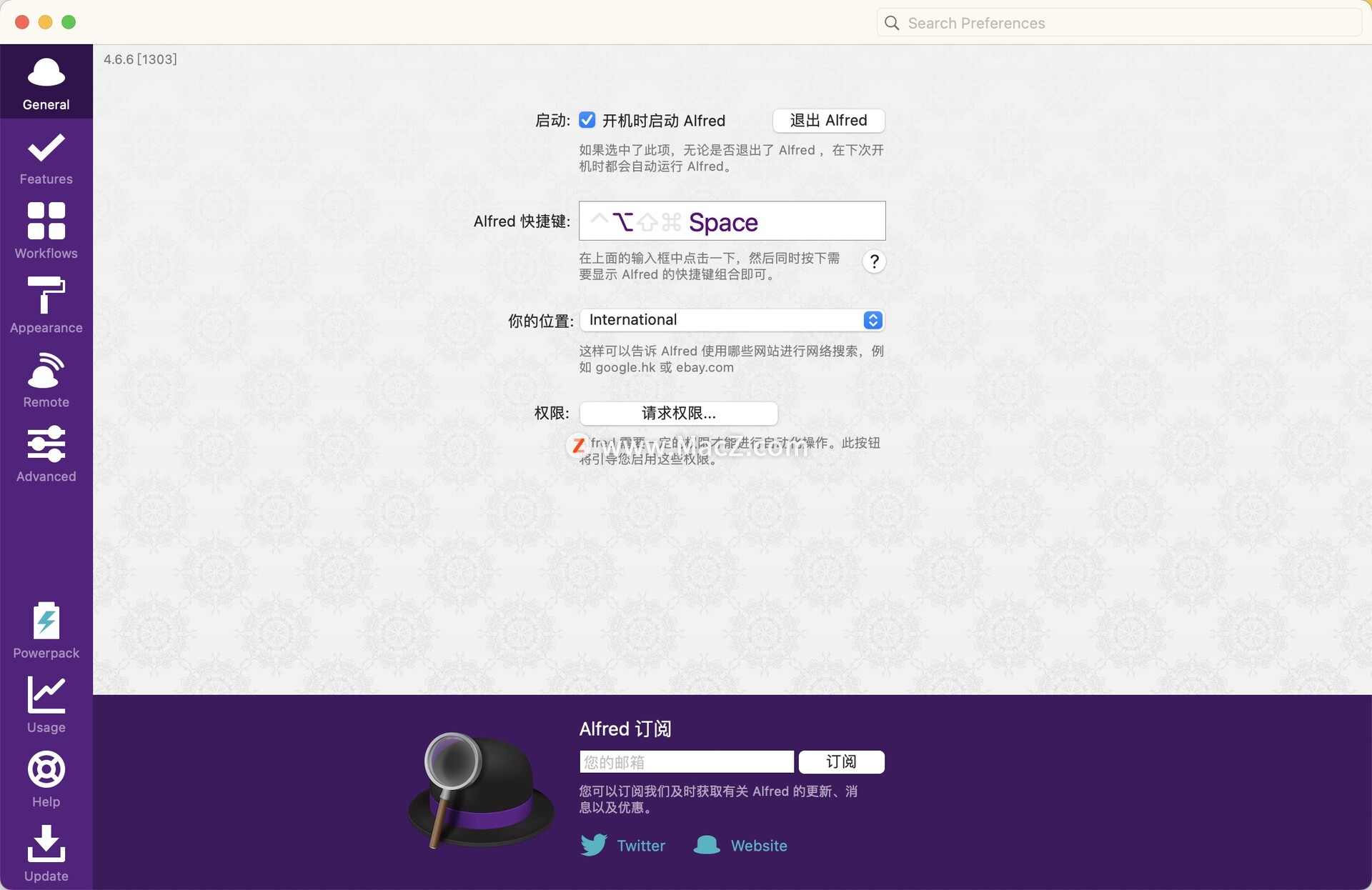This screenshot has width=1372, height=890.
Task: Click Subscribe to Alfred newsletter
Action: pos(841,761)
